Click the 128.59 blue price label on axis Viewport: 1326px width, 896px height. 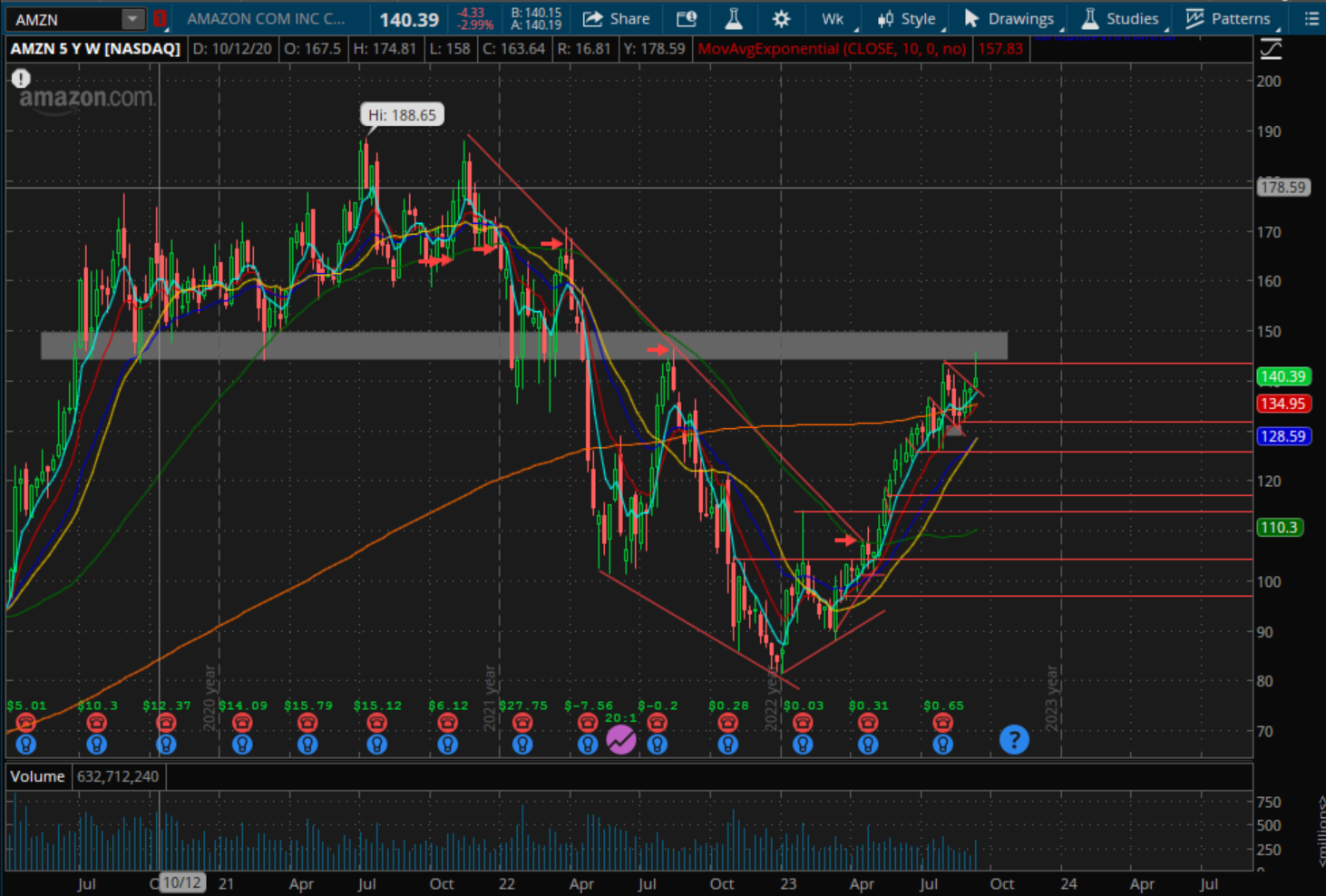pos(1282,436)
